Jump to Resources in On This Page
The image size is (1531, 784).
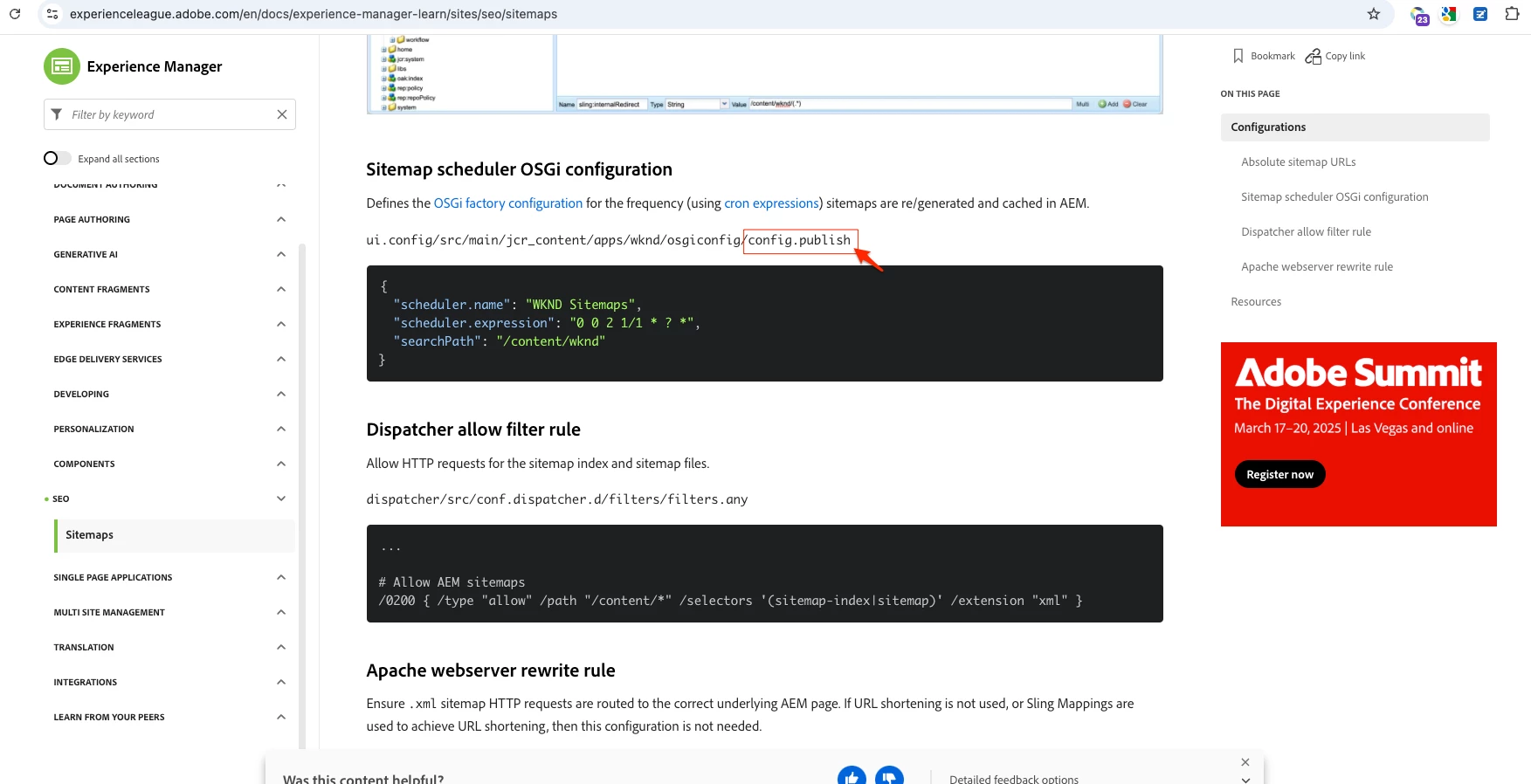click(x=1256, y=301)
